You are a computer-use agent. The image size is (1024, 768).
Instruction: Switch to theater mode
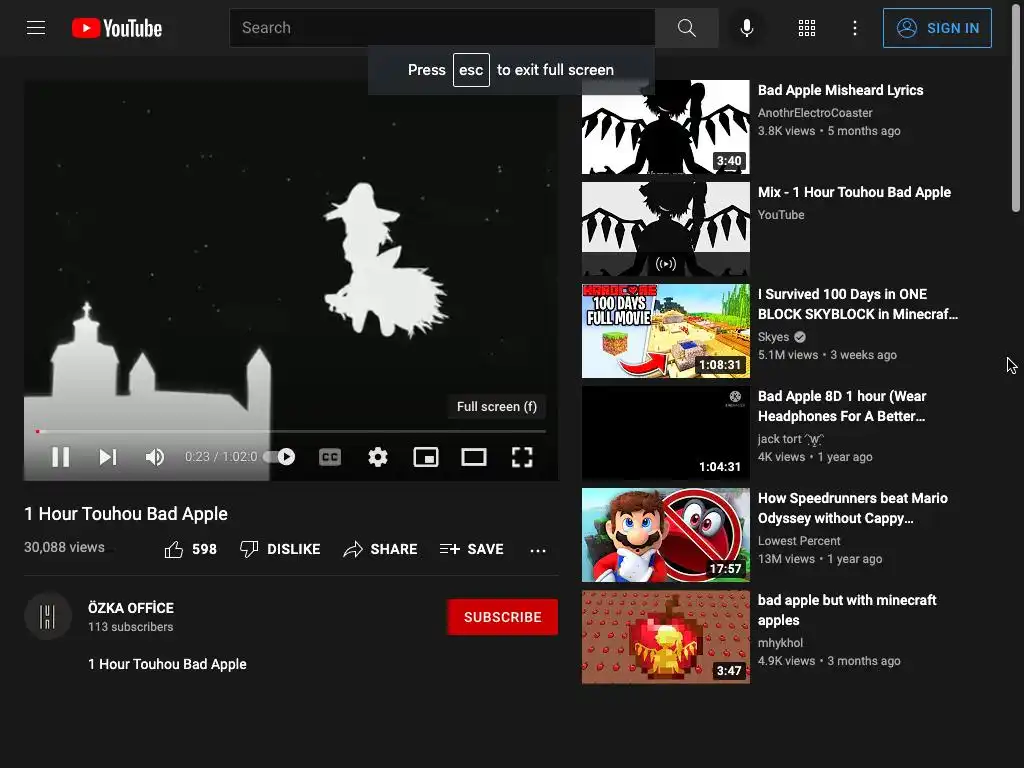[x=473, y=456]
